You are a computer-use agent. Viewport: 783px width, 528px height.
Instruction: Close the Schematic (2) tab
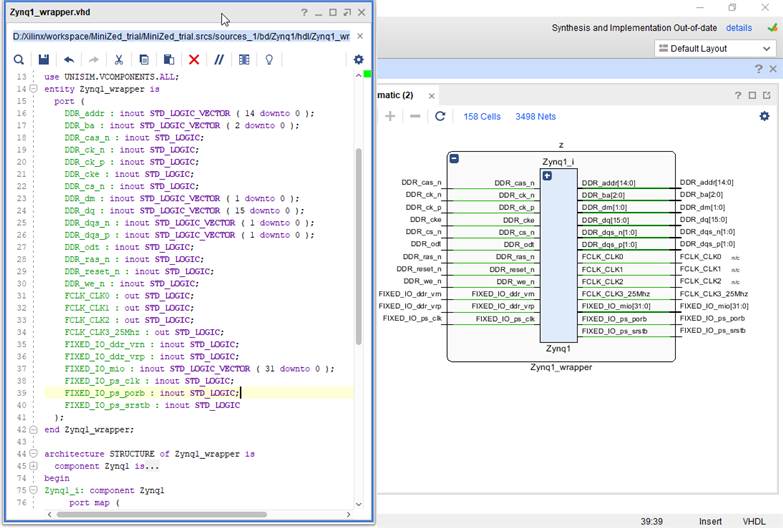(x=431, y=96)
